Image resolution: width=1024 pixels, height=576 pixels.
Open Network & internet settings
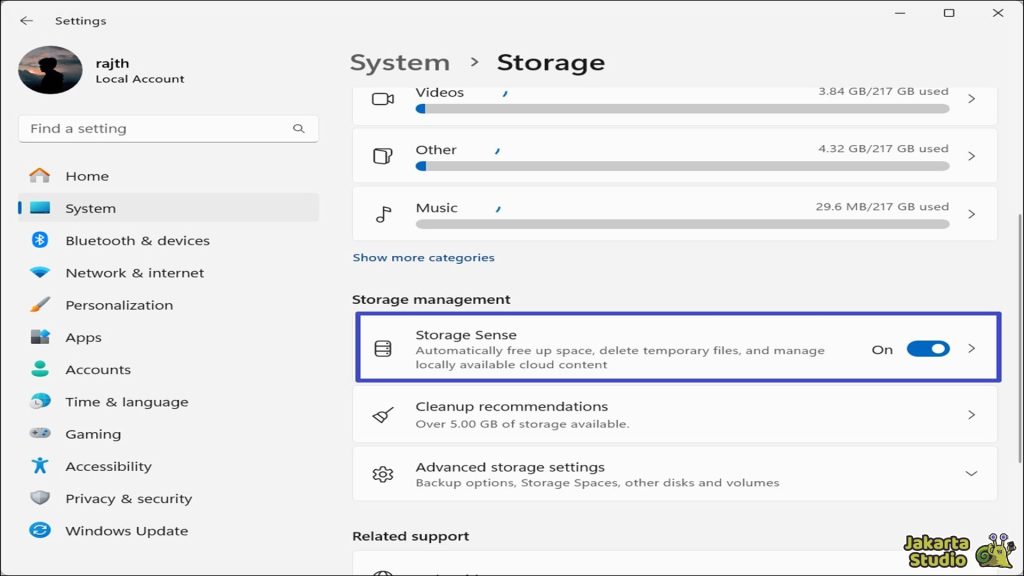pos(134,273)
